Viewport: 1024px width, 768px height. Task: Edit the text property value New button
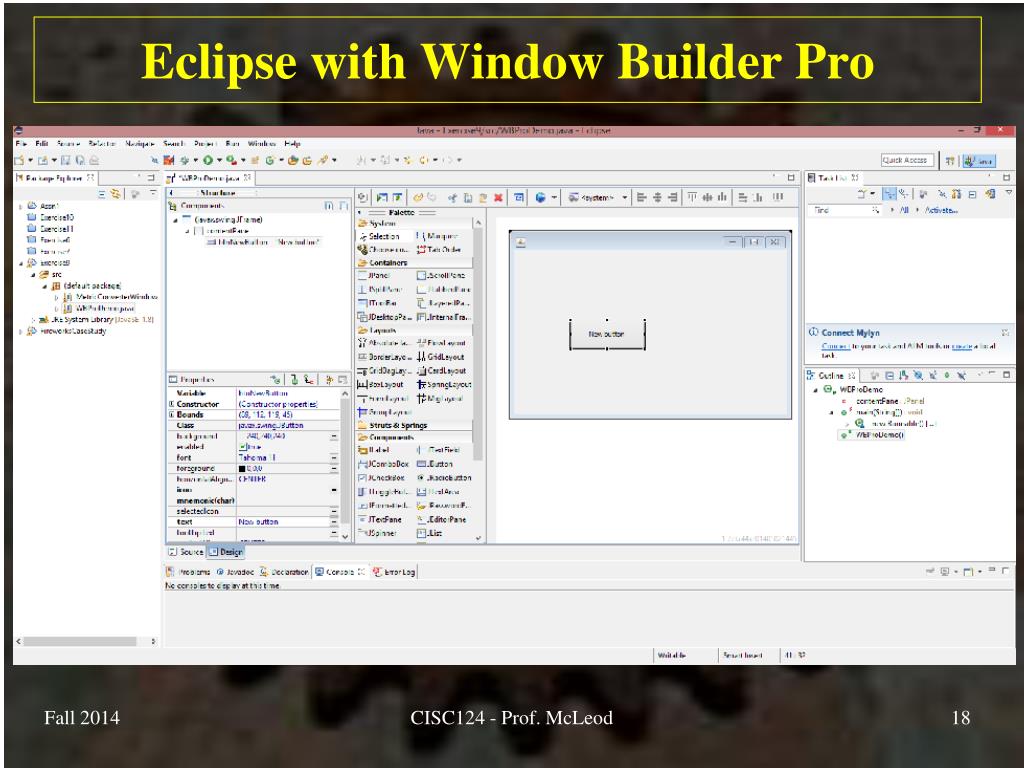click(282, 522)
